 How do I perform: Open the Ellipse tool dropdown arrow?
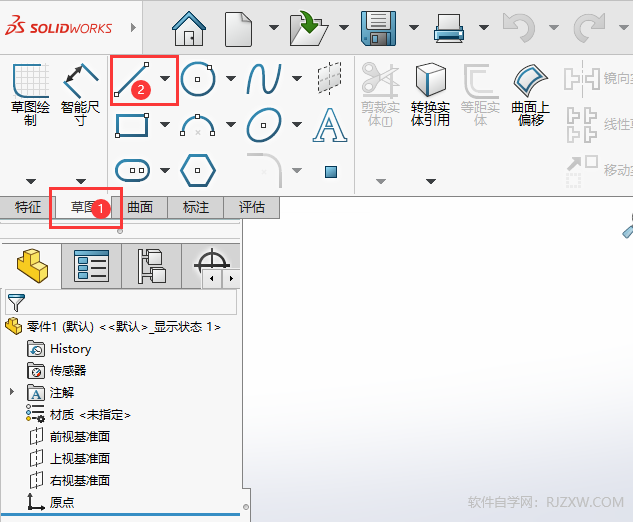297,124
